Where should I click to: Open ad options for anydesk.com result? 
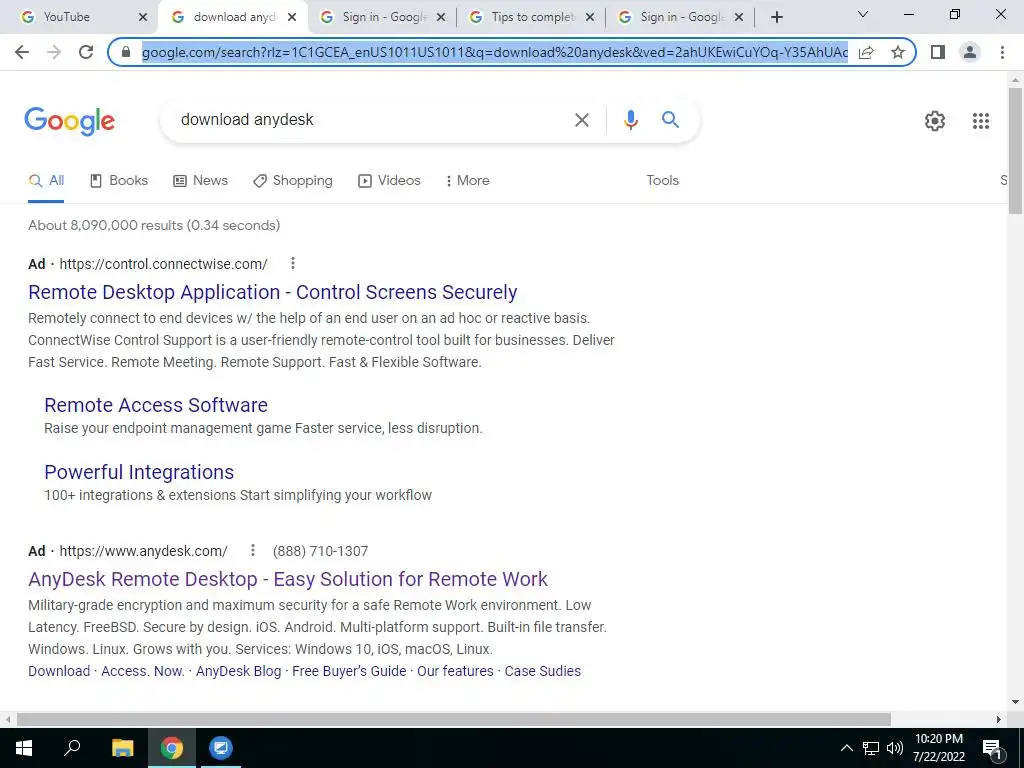coord(253,551)
